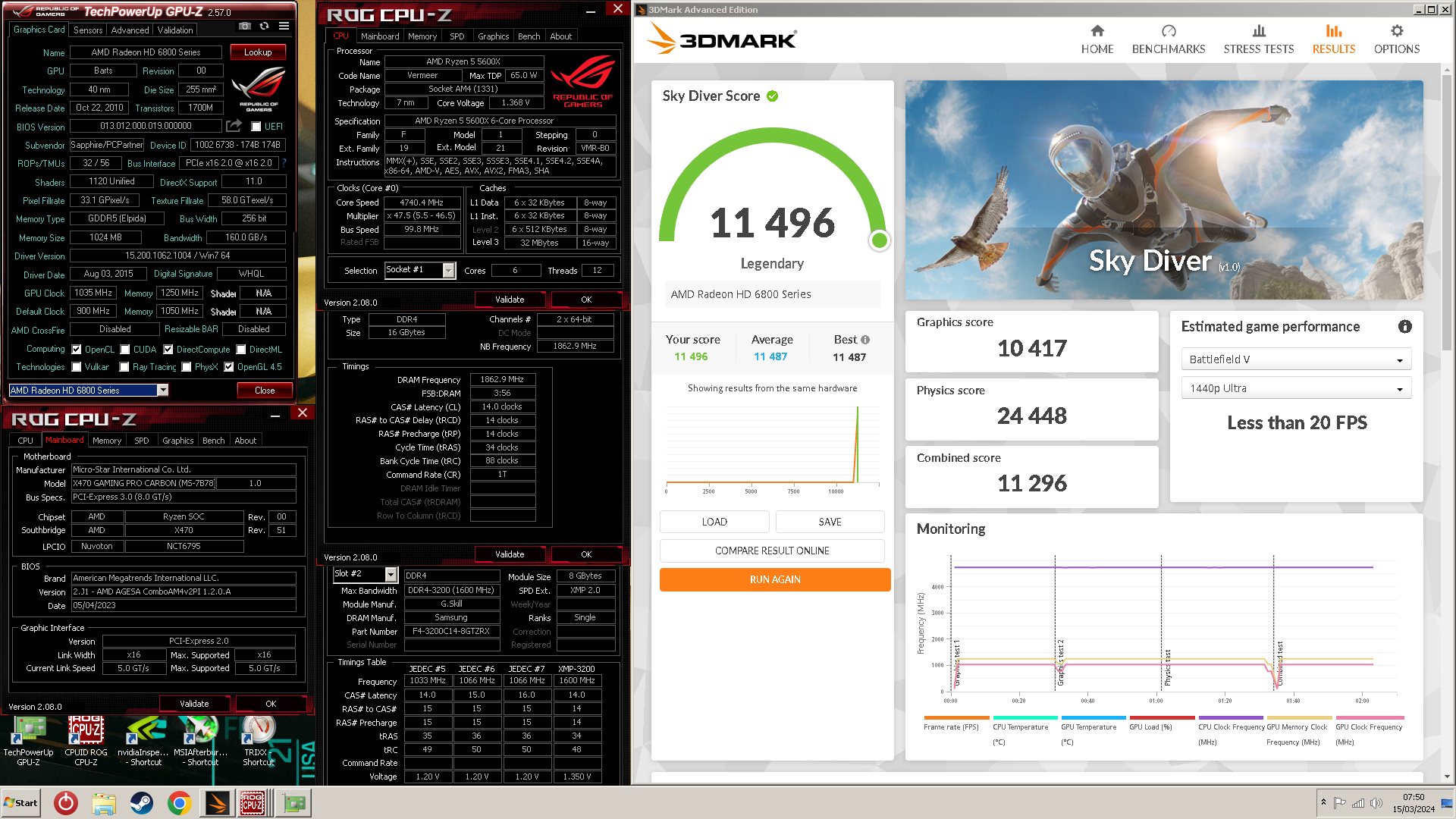Click the GPU Load legend color
1456x819 pixels.
pos(1162,717)
